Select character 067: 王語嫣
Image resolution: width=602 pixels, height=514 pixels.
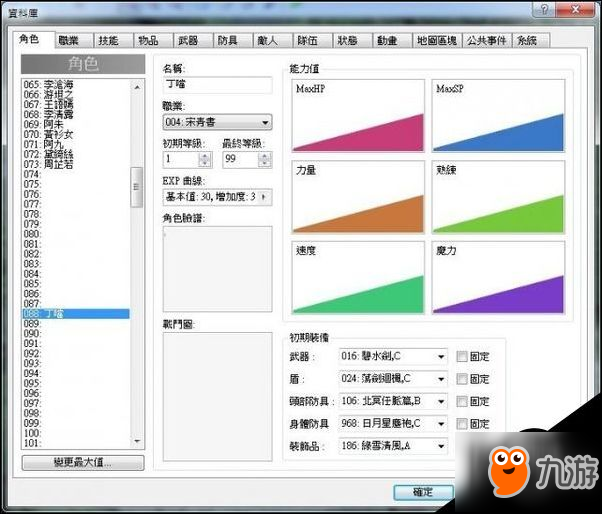point(76,104)
